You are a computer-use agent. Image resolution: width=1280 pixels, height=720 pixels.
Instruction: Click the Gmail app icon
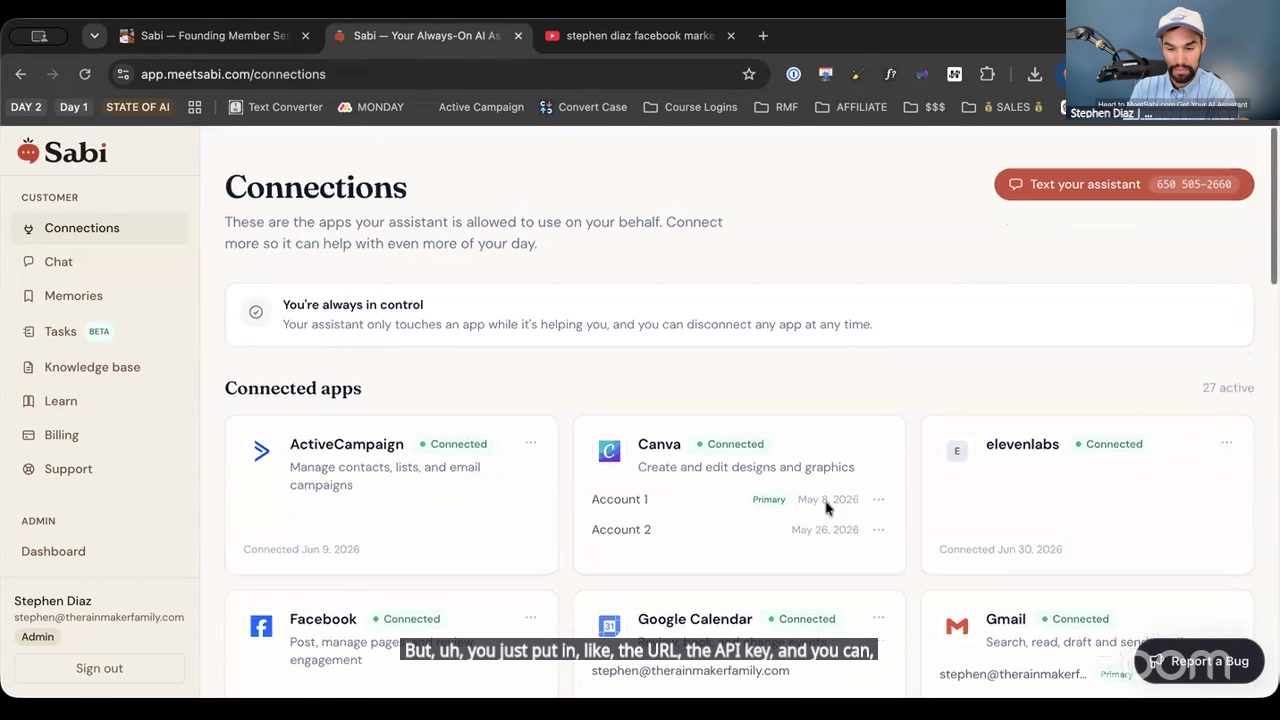957,626
